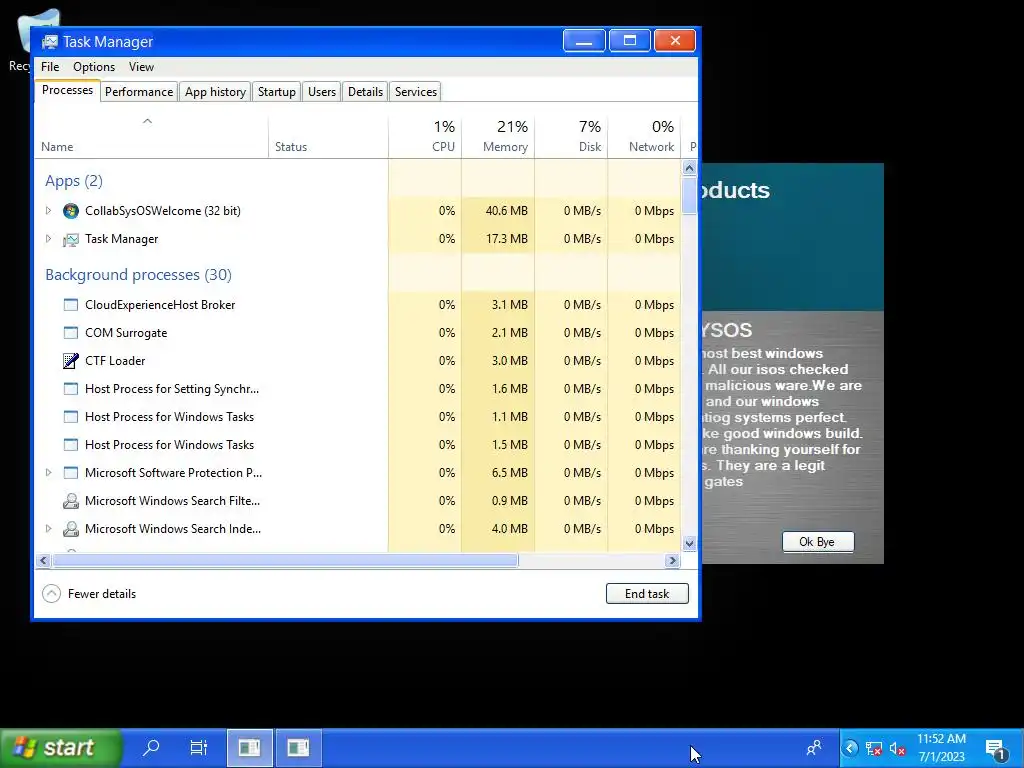Click the Background processes (30) heading

click(x=138, y=275)
